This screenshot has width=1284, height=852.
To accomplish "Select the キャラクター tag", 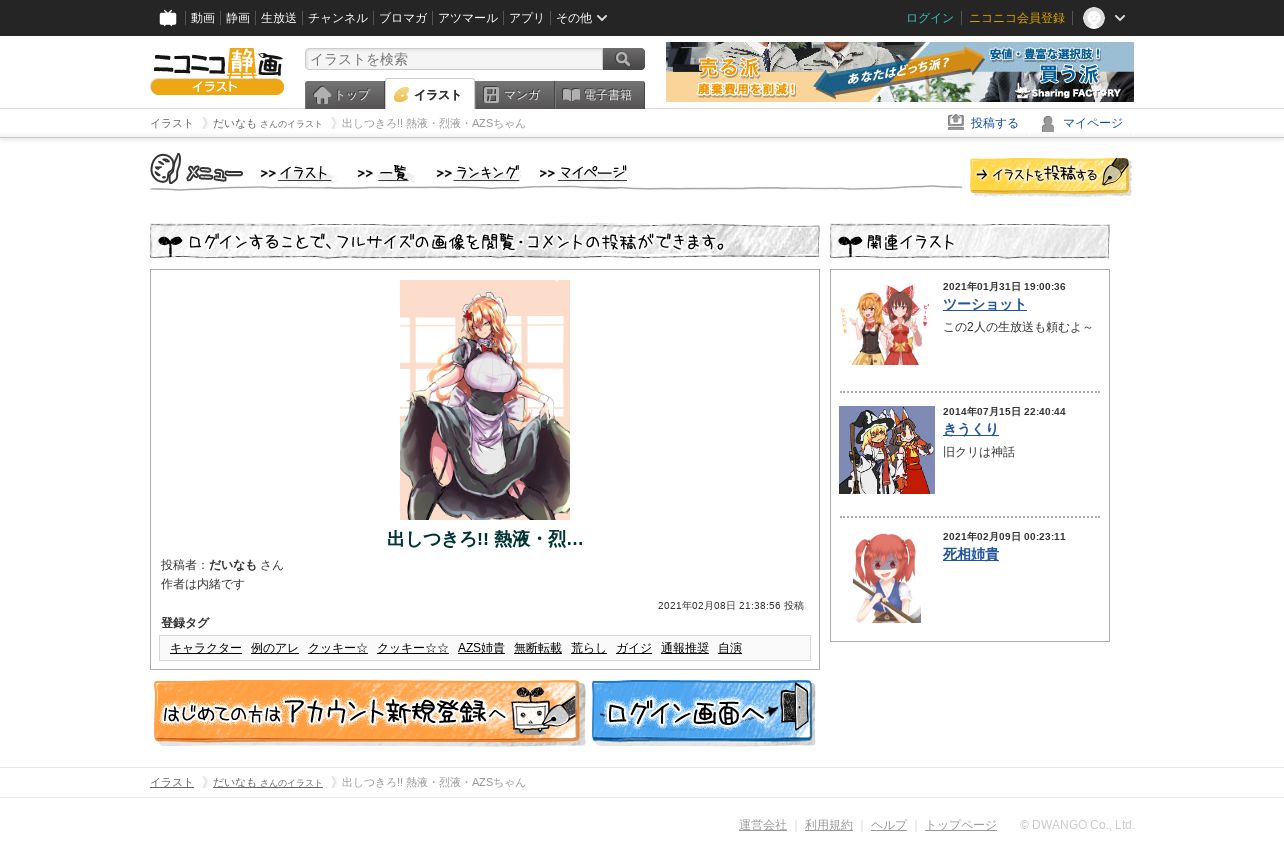I will coord(206,648).
